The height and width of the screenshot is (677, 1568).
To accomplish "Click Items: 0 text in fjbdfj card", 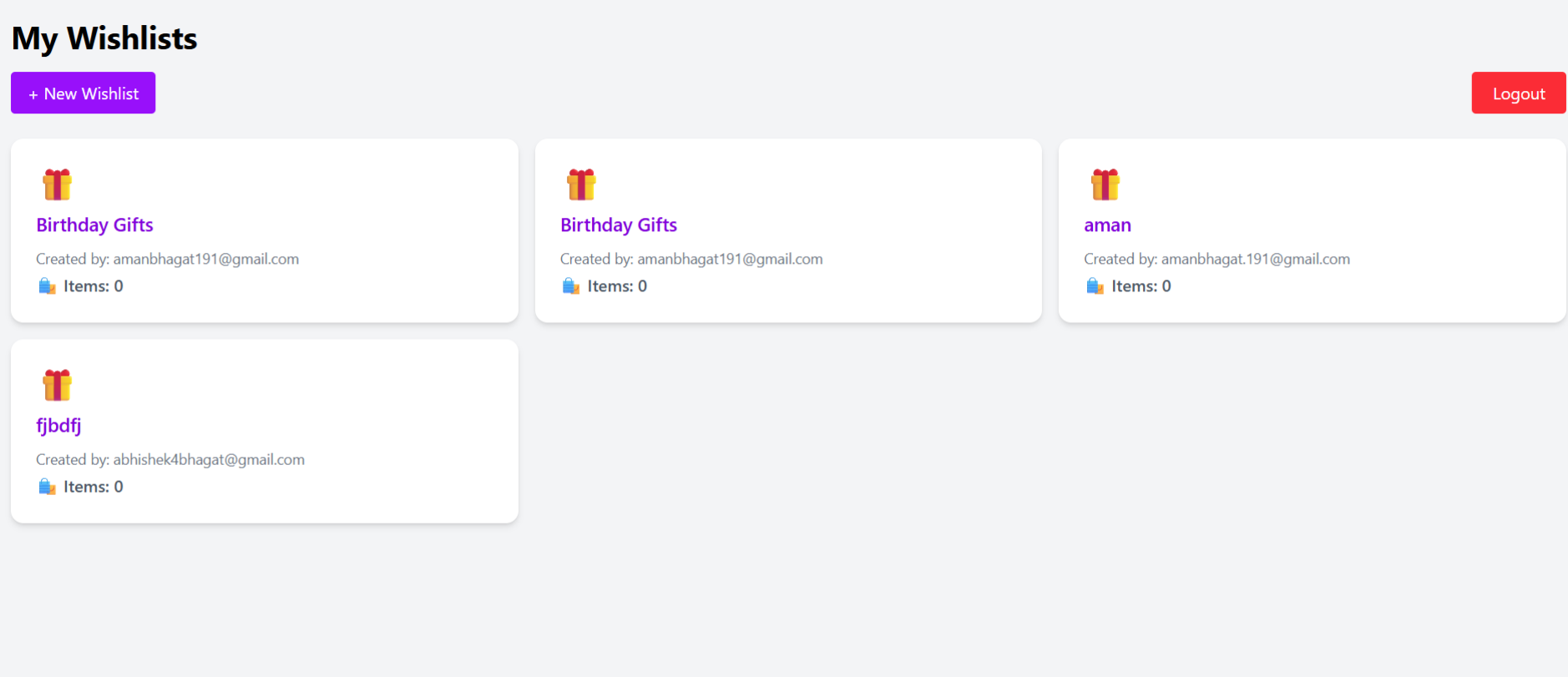I will (93, 487).
